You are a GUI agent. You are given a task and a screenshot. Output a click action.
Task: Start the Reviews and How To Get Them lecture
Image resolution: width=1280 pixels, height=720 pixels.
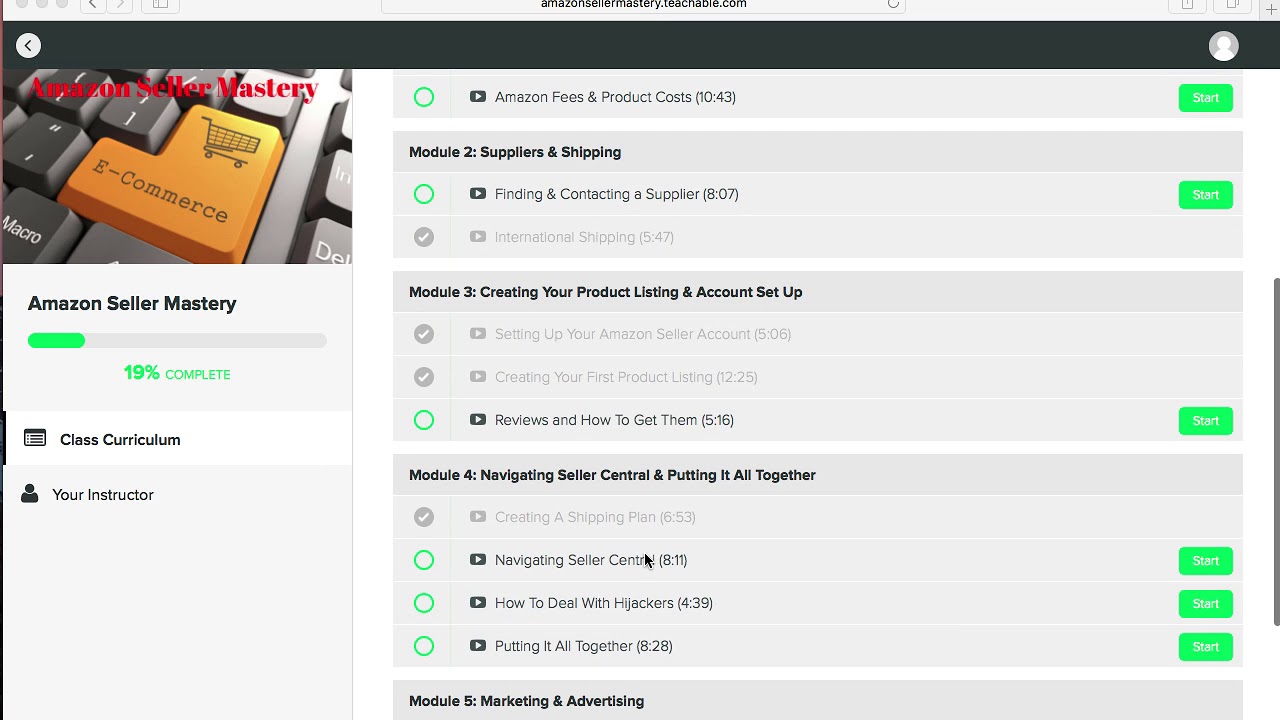coord(1205,421)
